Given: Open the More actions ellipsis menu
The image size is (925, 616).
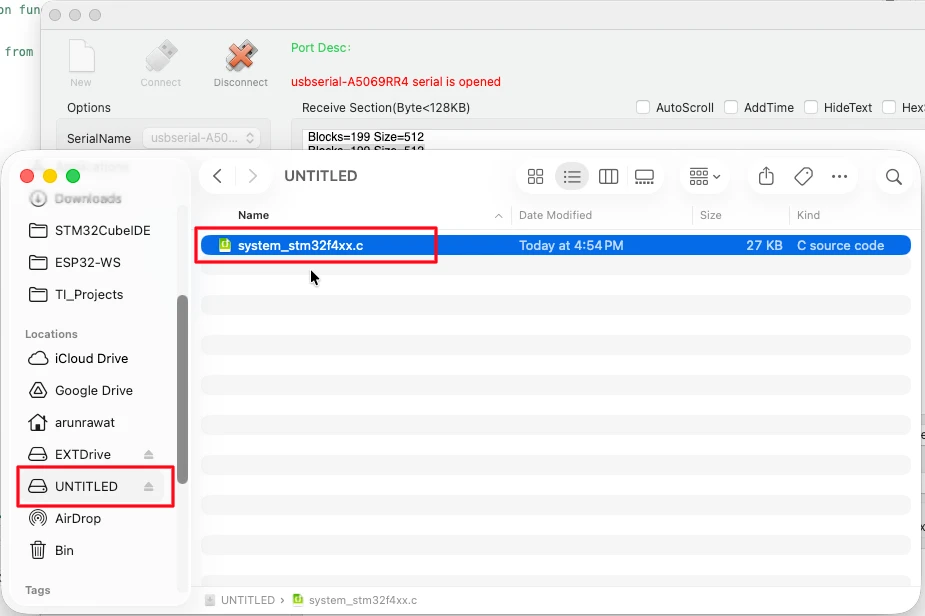Looking at the screenshot, I should pos(839,176).
